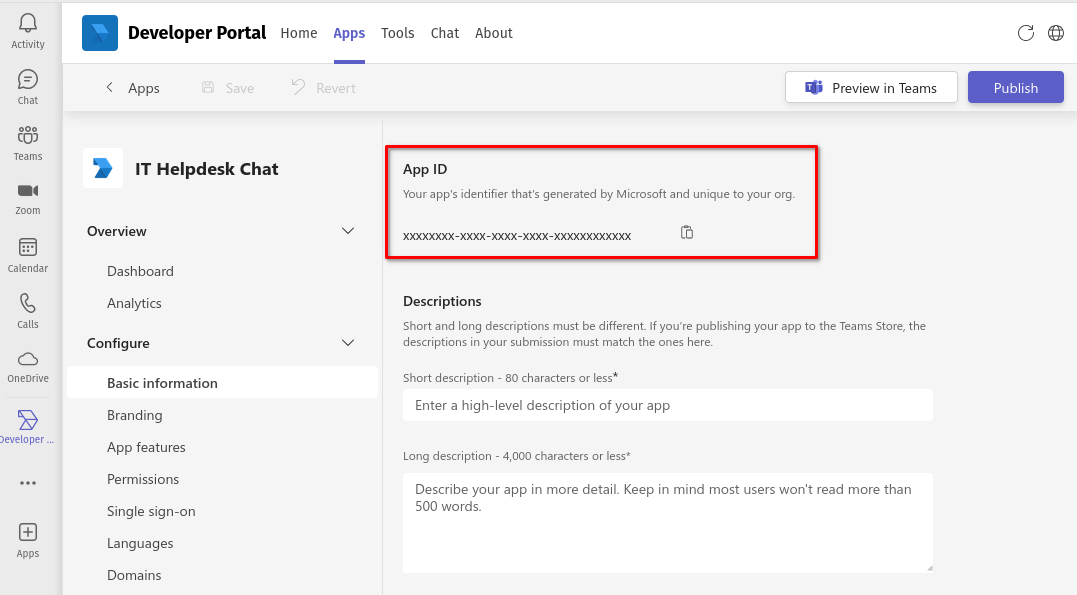Image resolution: width=1077 pixels, height=595 pixels.
Task: Open the Permissions page
Action: point(143,479)
